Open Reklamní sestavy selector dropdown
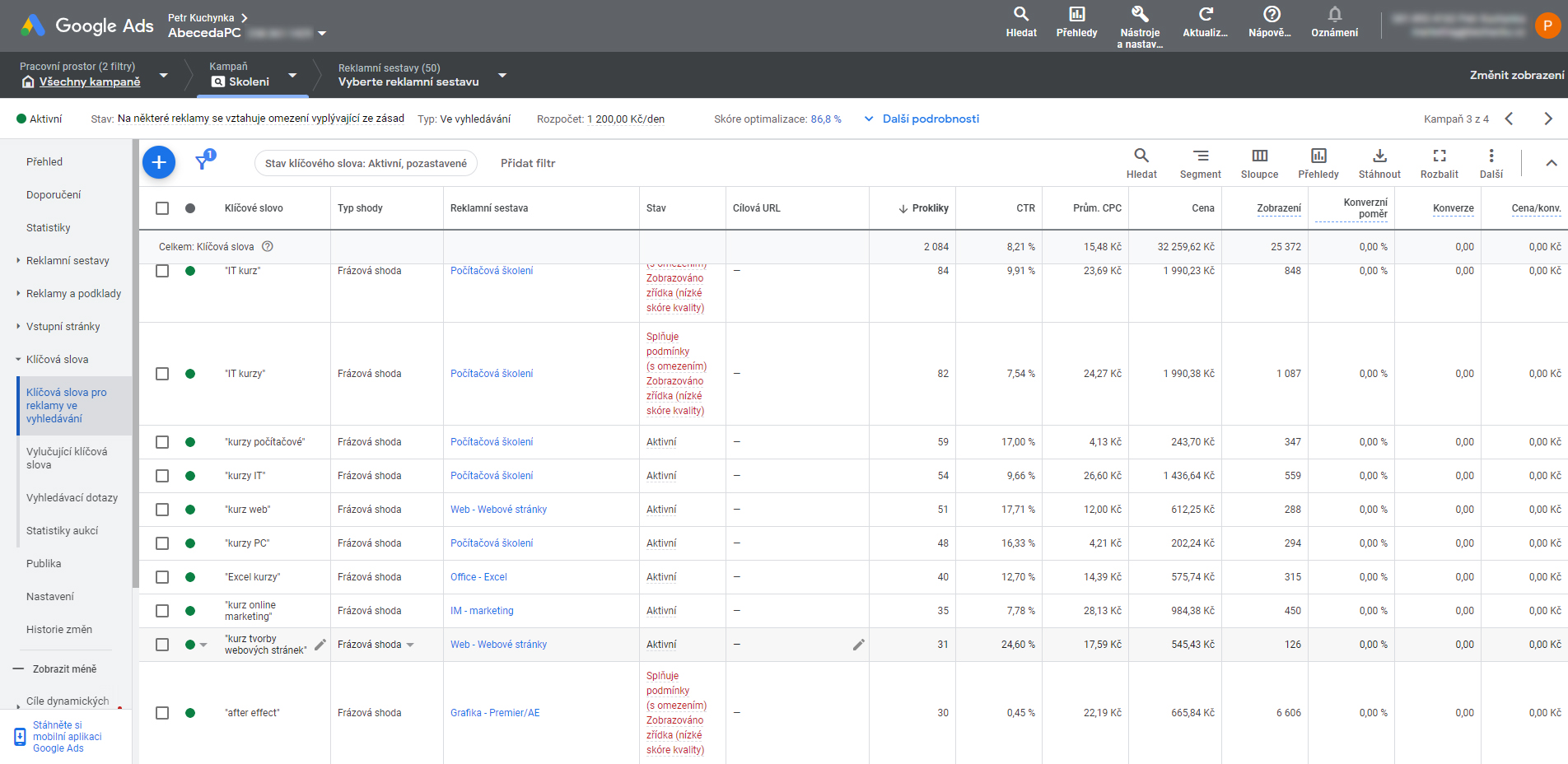The height and width of the screenshot is (764, 1568). pos(502,75)
